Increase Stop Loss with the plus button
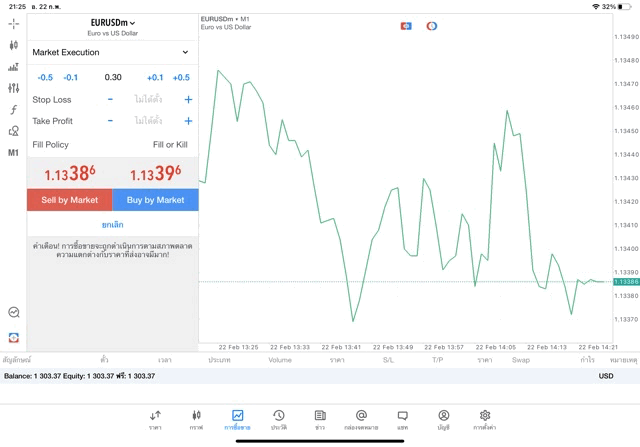This screenshot has width=640, height=447. (188, 100)
